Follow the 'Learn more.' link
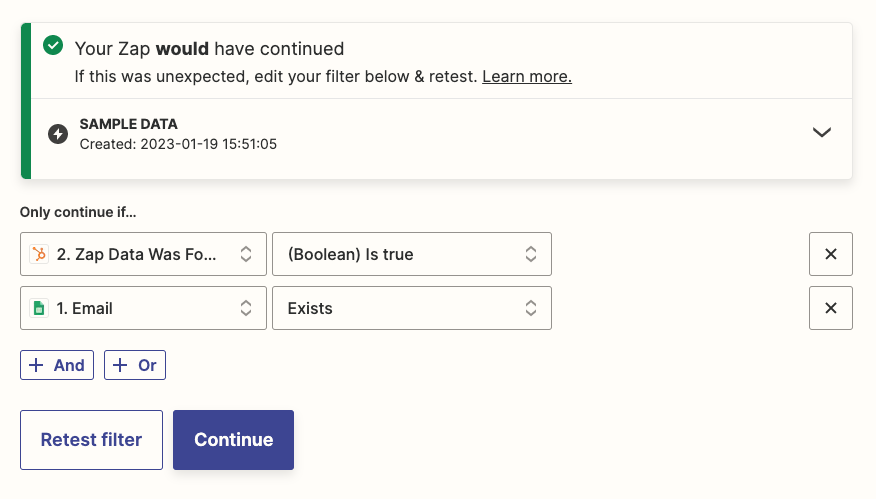 tap(527, 76)
